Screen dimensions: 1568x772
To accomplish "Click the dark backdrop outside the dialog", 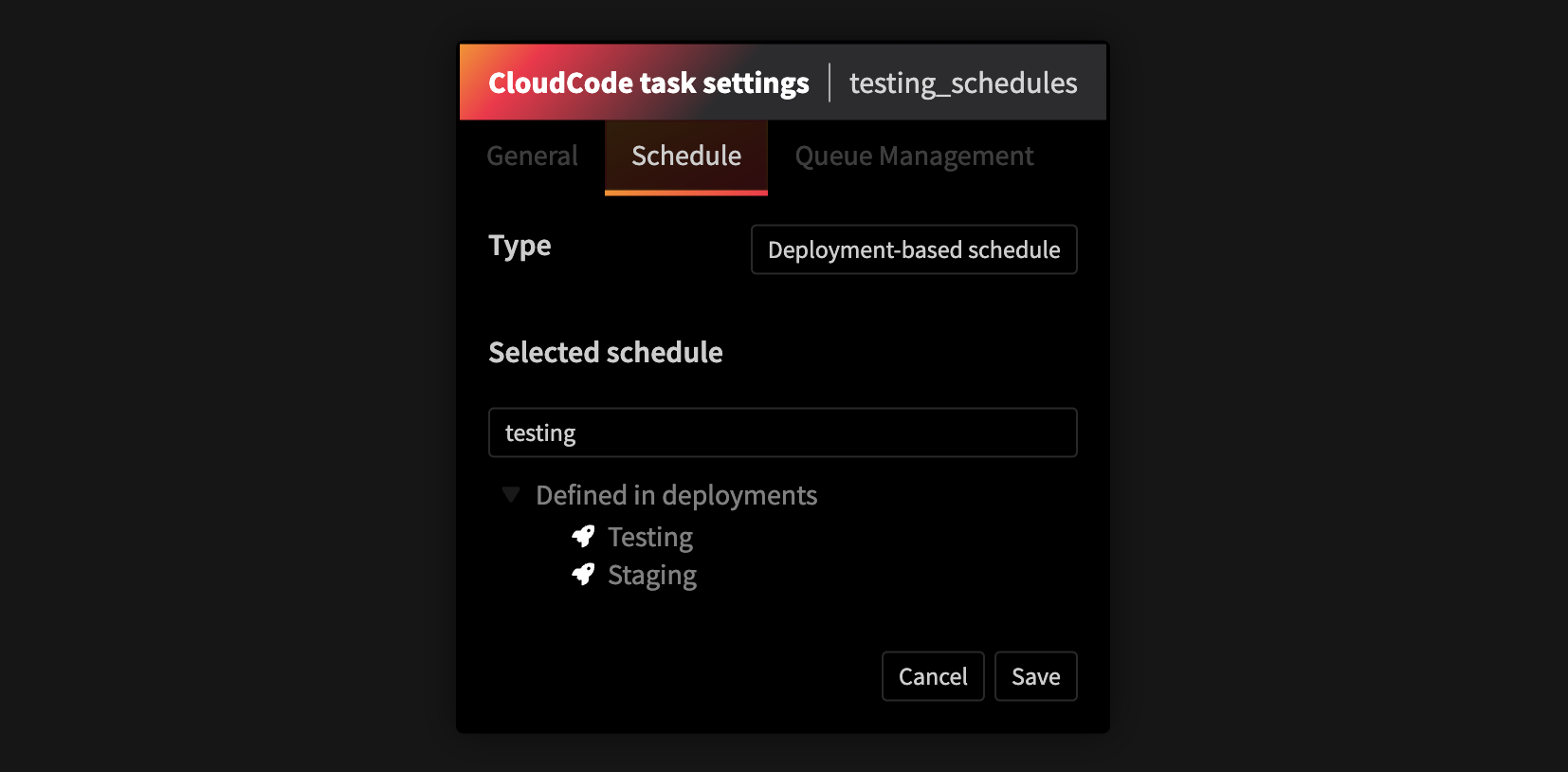I will [x=228, y=379].
